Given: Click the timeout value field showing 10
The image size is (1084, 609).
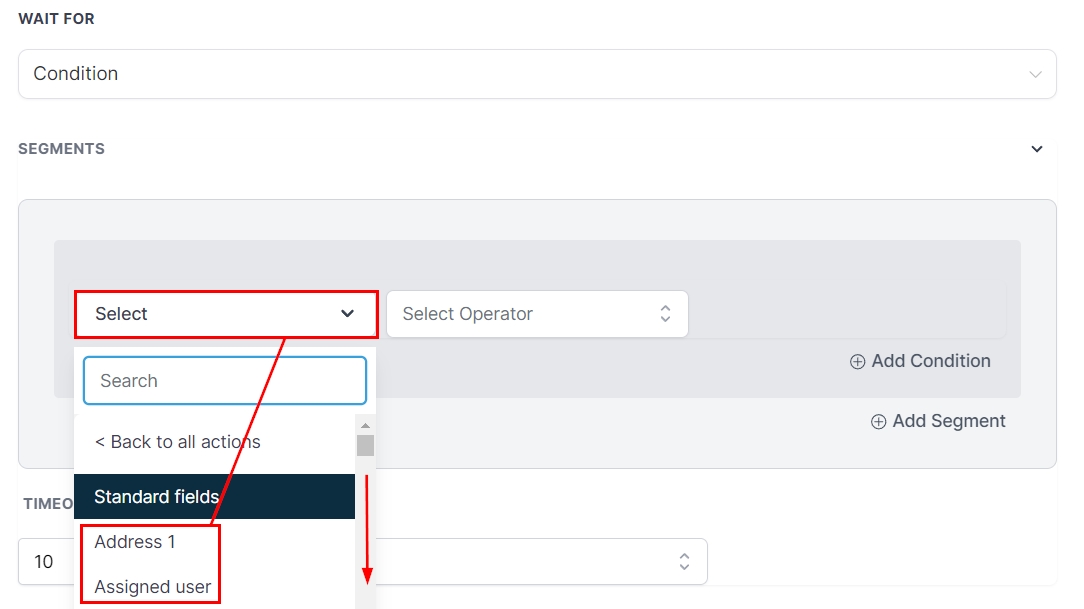Looking at the screenshot, I should 44,562.
